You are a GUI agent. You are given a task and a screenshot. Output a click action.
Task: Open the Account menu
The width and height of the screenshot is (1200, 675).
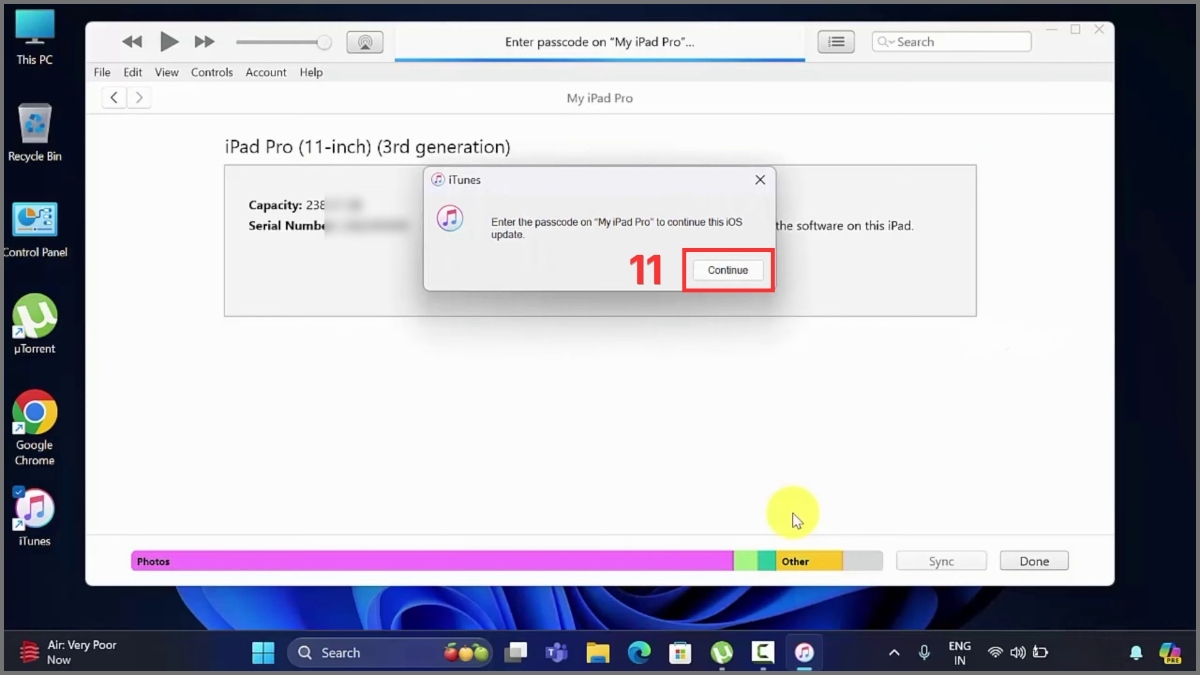click(266, 72)
